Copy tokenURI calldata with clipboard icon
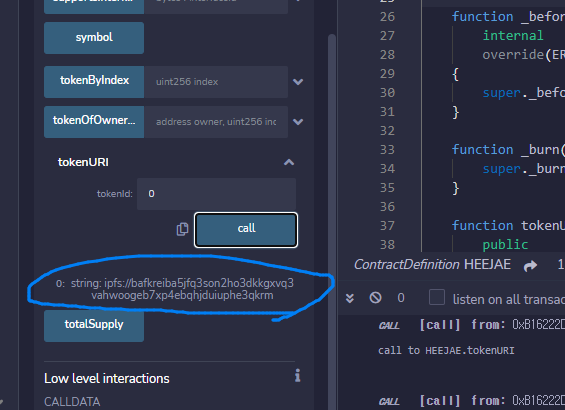The height and width of the screenshot is (410, 565). pos(182,229)
